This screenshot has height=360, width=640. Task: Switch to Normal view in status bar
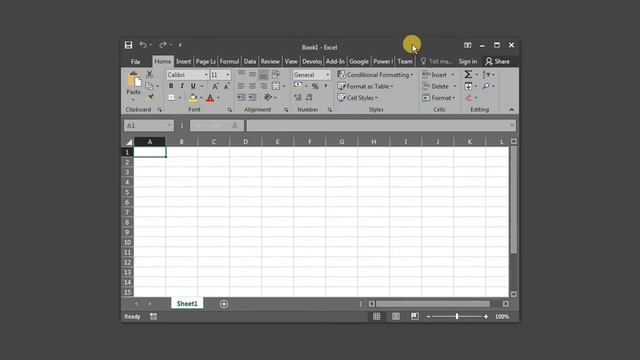(x=377, y=316)
